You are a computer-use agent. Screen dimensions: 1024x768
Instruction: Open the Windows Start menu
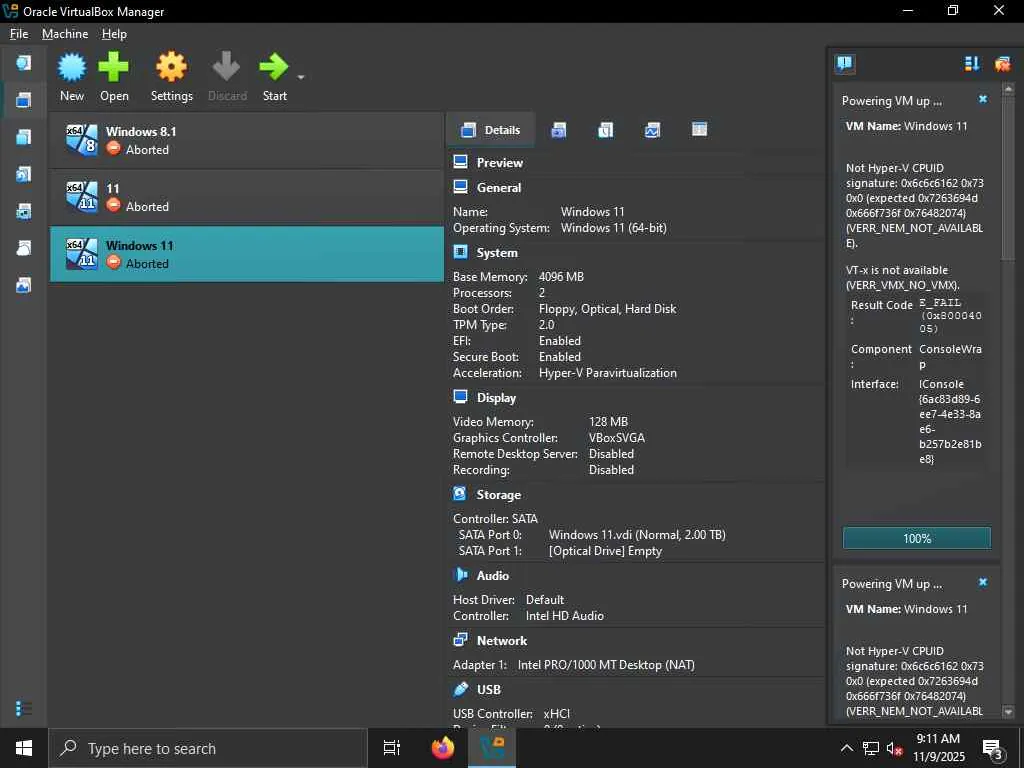point(24,748)
